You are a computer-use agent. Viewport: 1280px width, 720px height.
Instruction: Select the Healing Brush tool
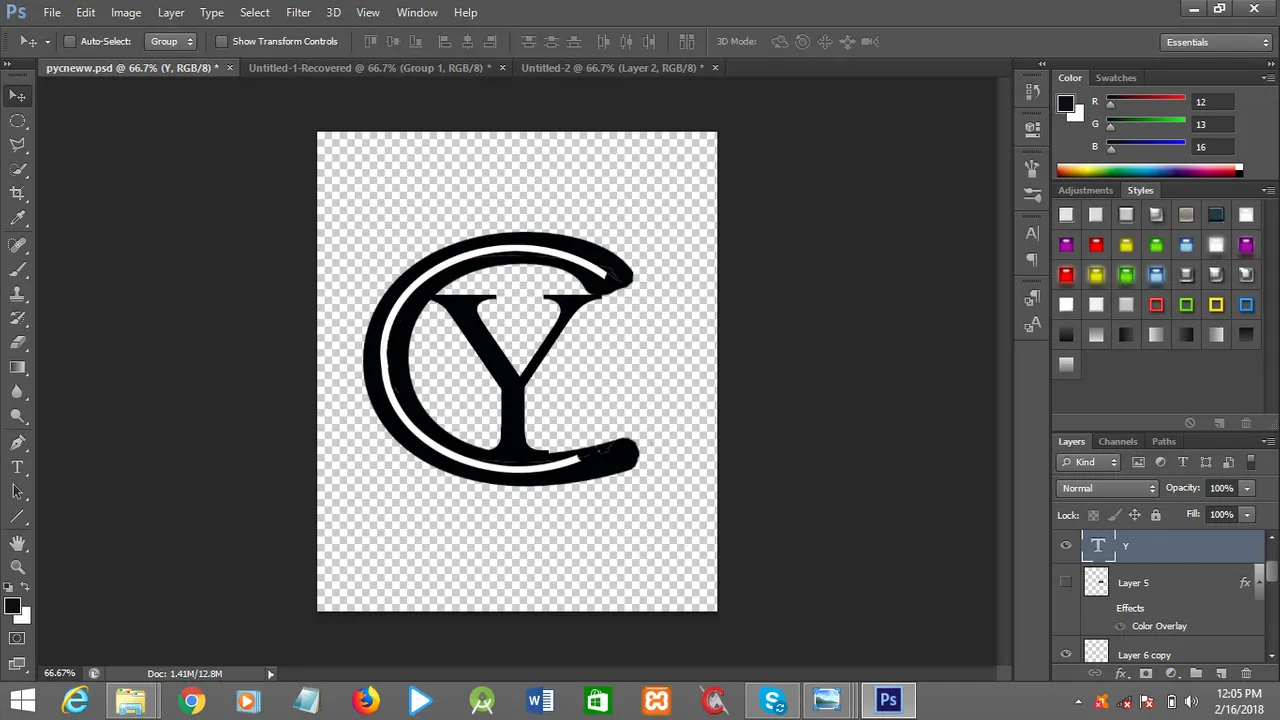pos(18,245)
